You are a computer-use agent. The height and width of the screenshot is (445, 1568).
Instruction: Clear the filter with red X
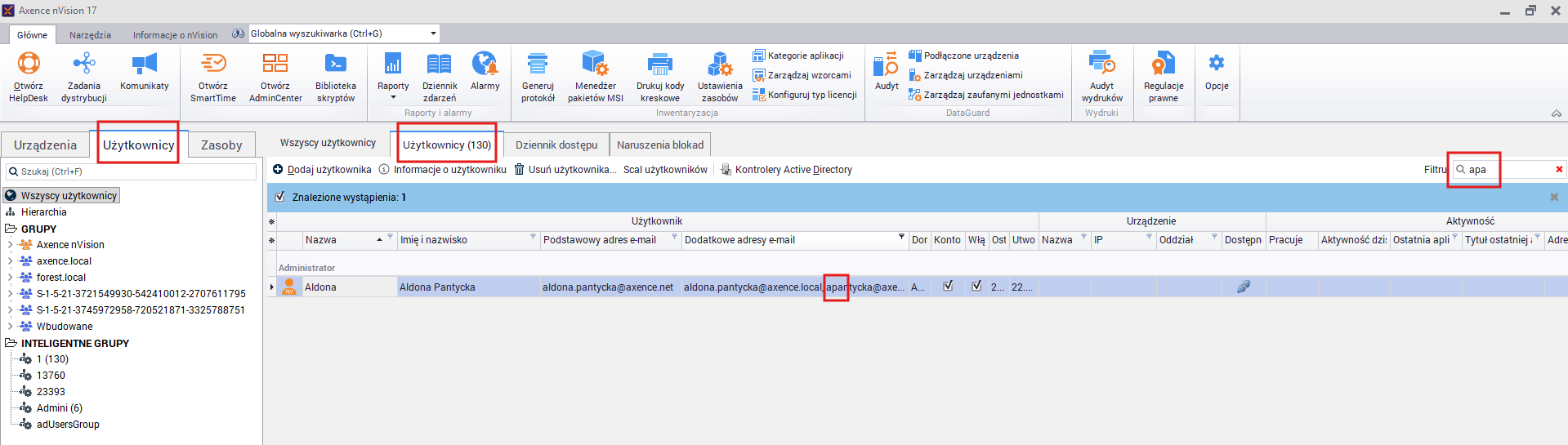[1559, 170]
